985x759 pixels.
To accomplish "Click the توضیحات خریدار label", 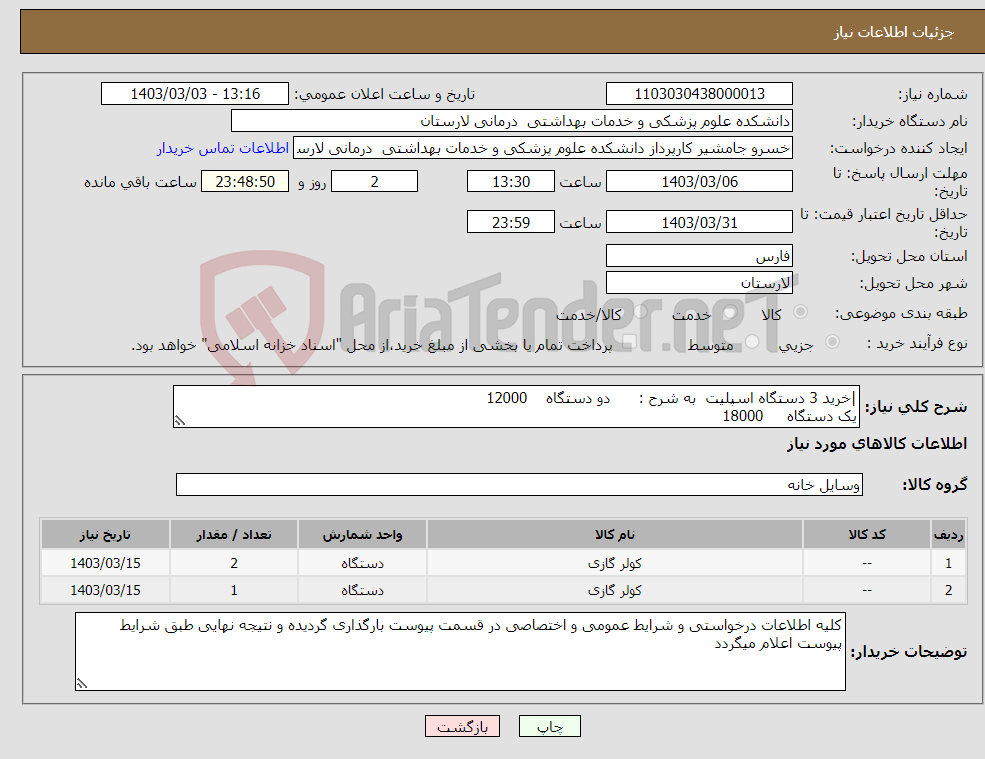I will 909,652.
